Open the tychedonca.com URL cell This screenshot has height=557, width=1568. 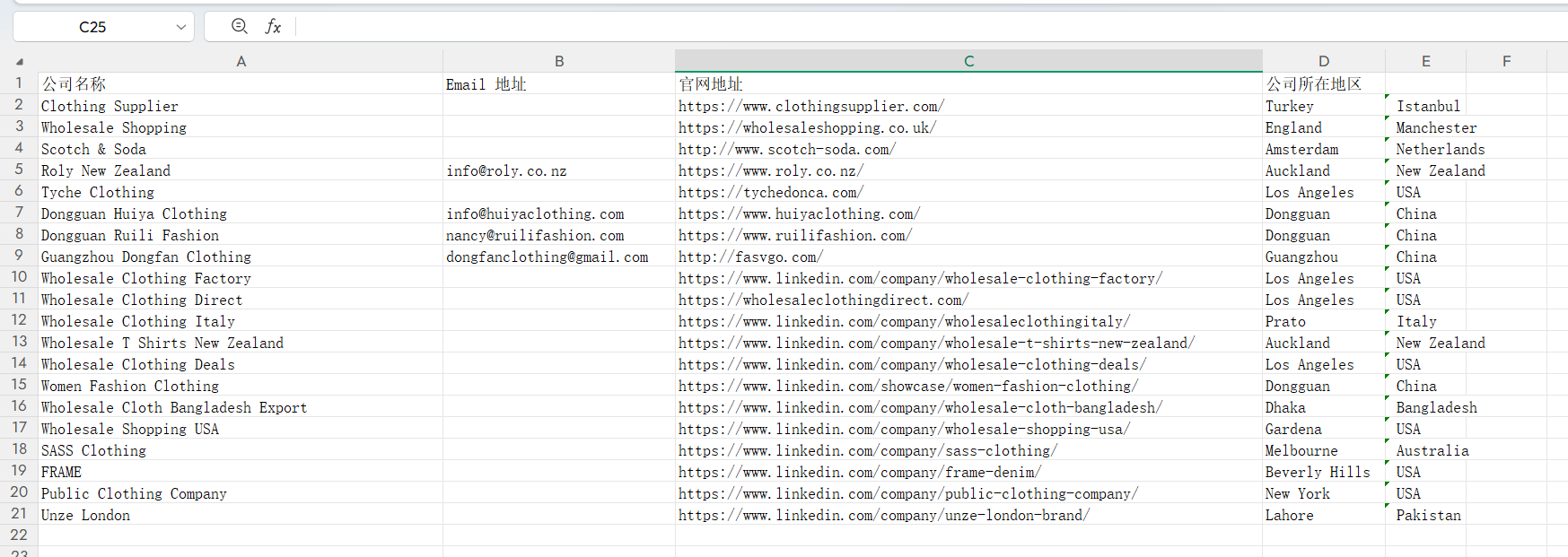(968, 192)
